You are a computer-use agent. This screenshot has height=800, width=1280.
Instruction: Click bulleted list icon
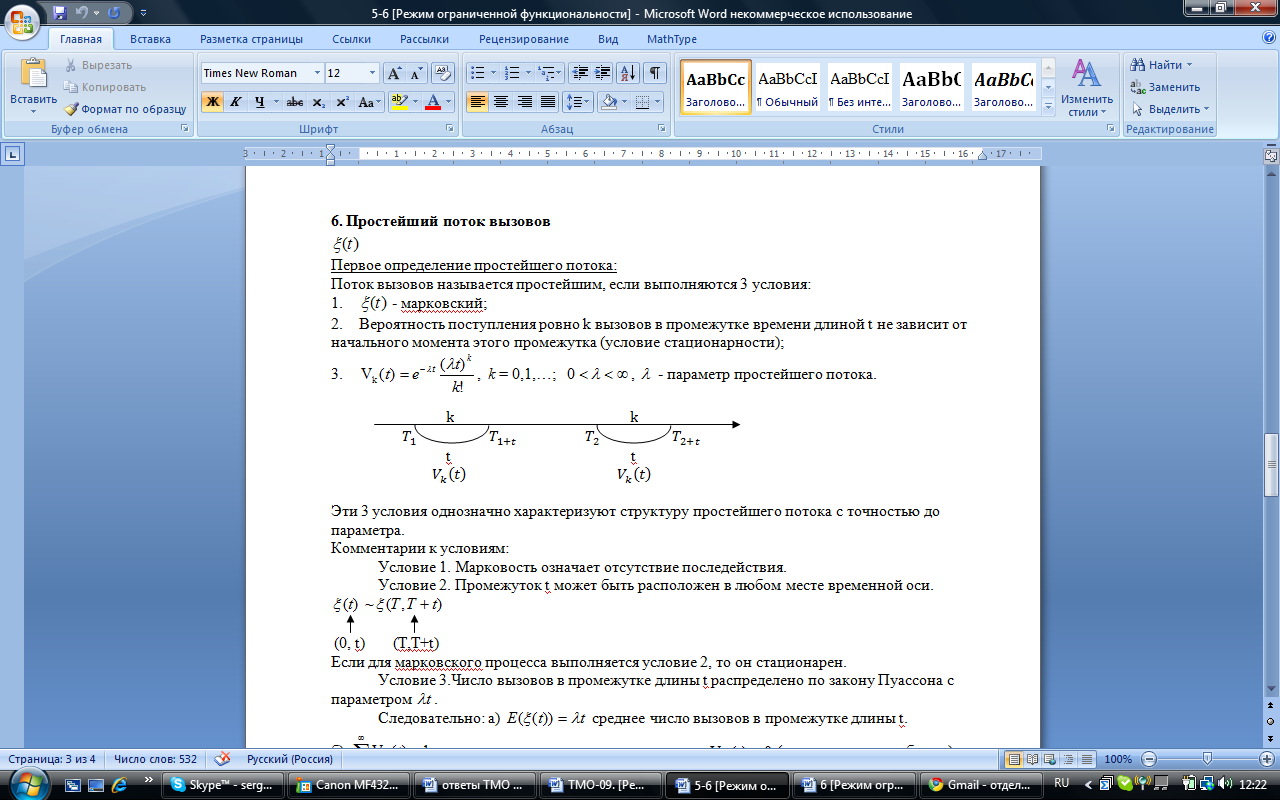pos(478,73)
